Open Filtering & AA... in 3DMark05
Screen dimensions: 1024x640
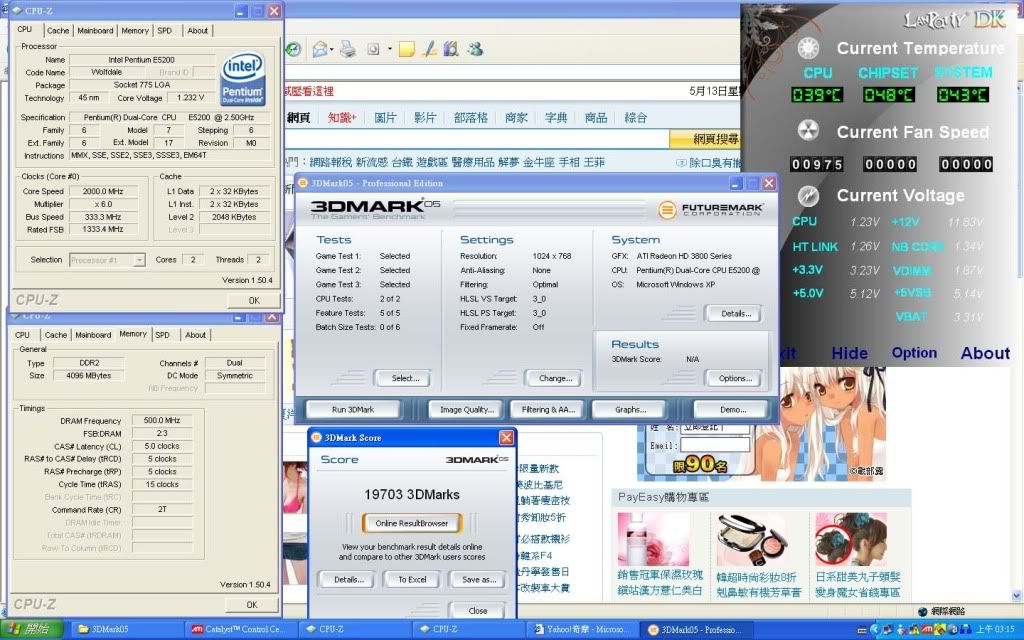[547, 409]
